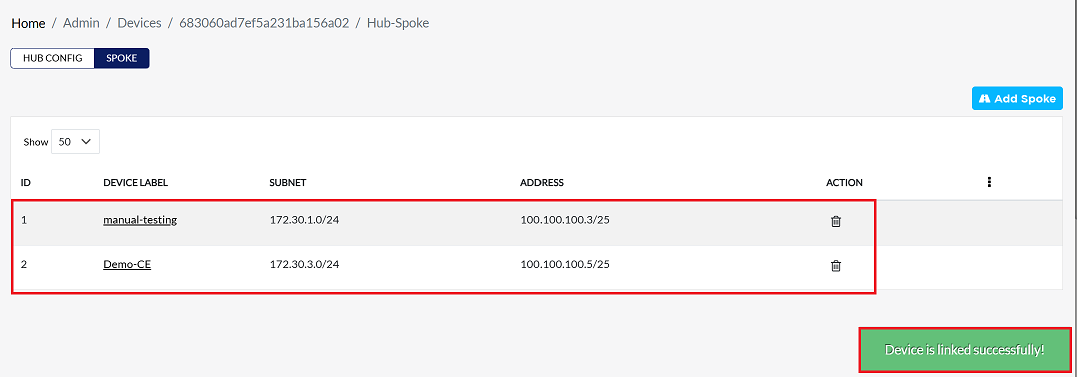Screen dimensions: 1077x377
Task: Delete the Demo-CE spoke row
Action: [x=836, y=266]
